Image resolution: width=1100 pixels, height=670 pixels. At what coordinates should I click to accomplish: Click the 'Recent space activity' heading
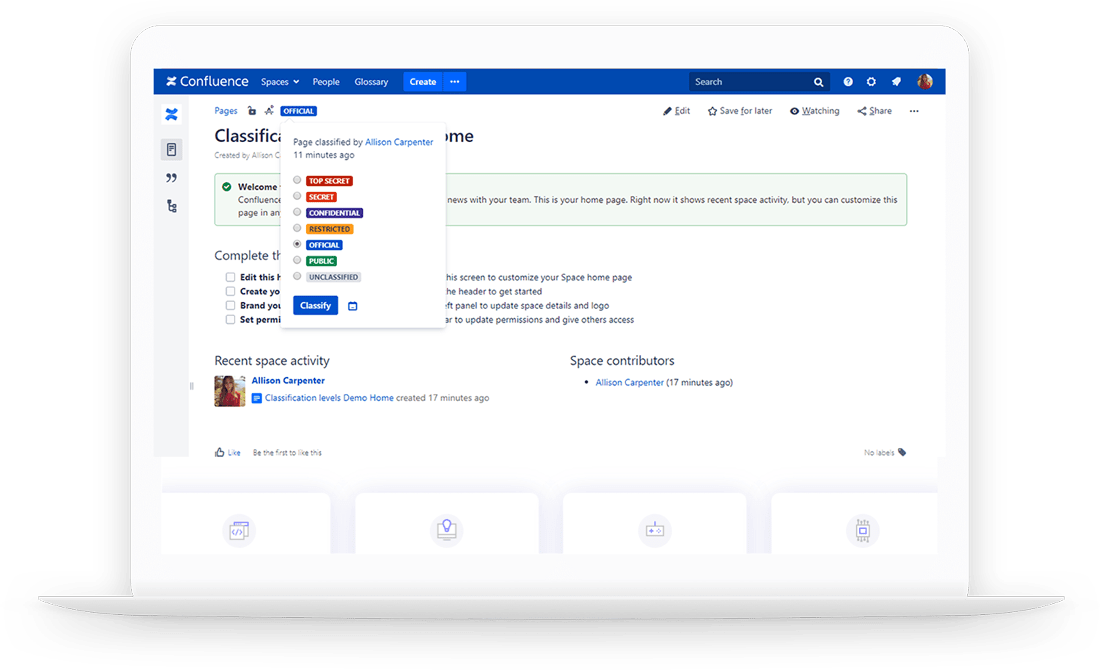click(272, 361)
